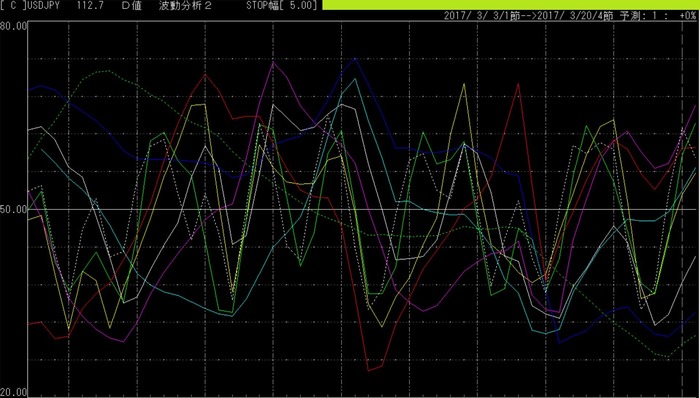Select the D値 label in header
This screenshot has height=398, width=700.
click(x=132, y=5)
